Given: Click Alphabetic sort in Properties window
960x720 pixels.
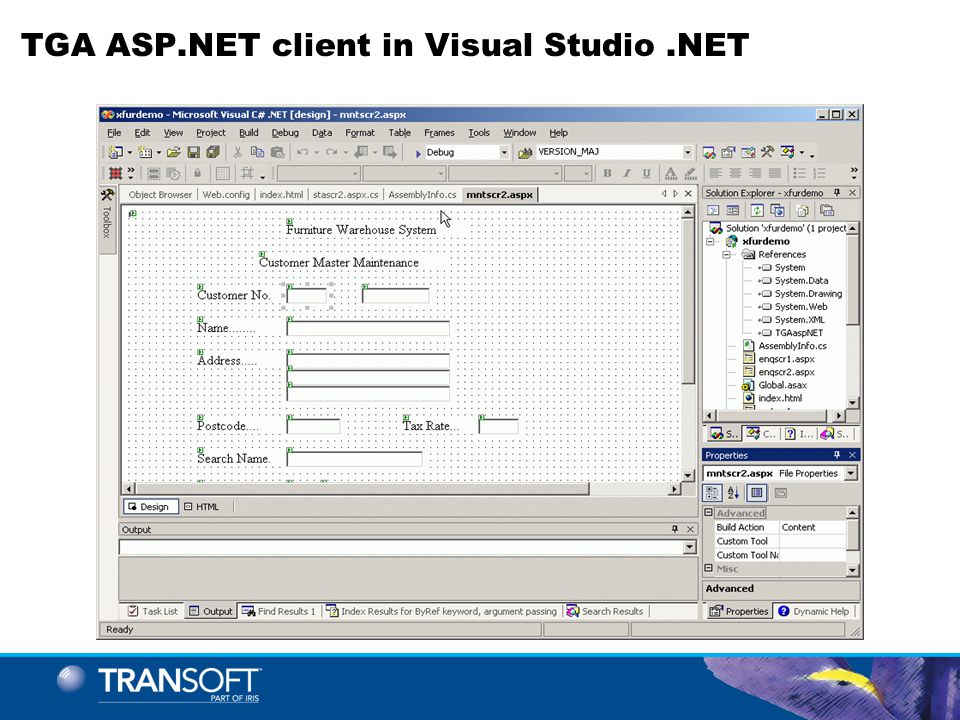Looking at the screenshot, I should [x=733, y=493].
